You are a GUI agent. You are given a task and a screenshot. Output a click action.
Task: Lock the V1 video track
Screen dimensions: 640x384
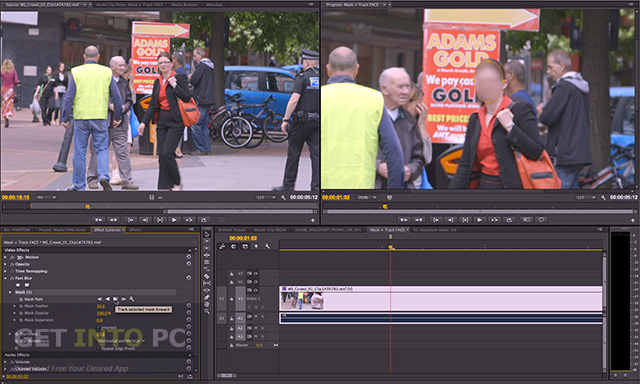[x=231, y=299]
